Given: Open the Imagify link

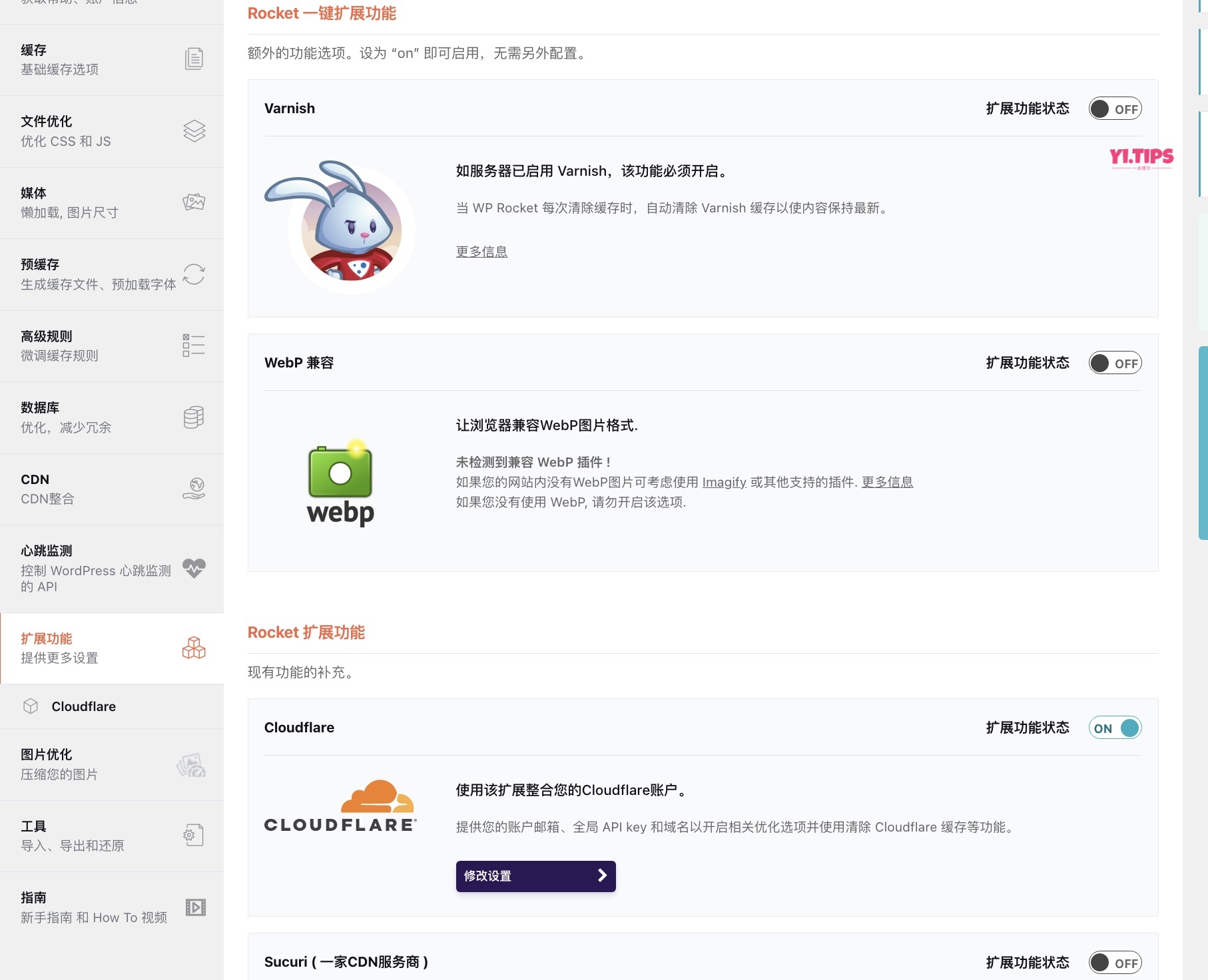Looking at the screenshot, I should (724, 482).
